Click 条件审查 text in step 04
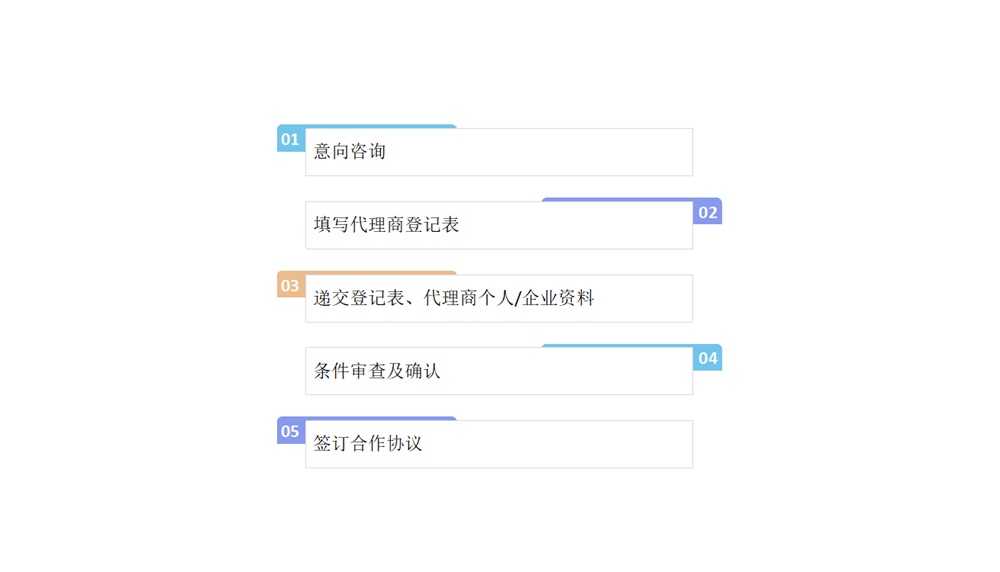 (349, 370)
